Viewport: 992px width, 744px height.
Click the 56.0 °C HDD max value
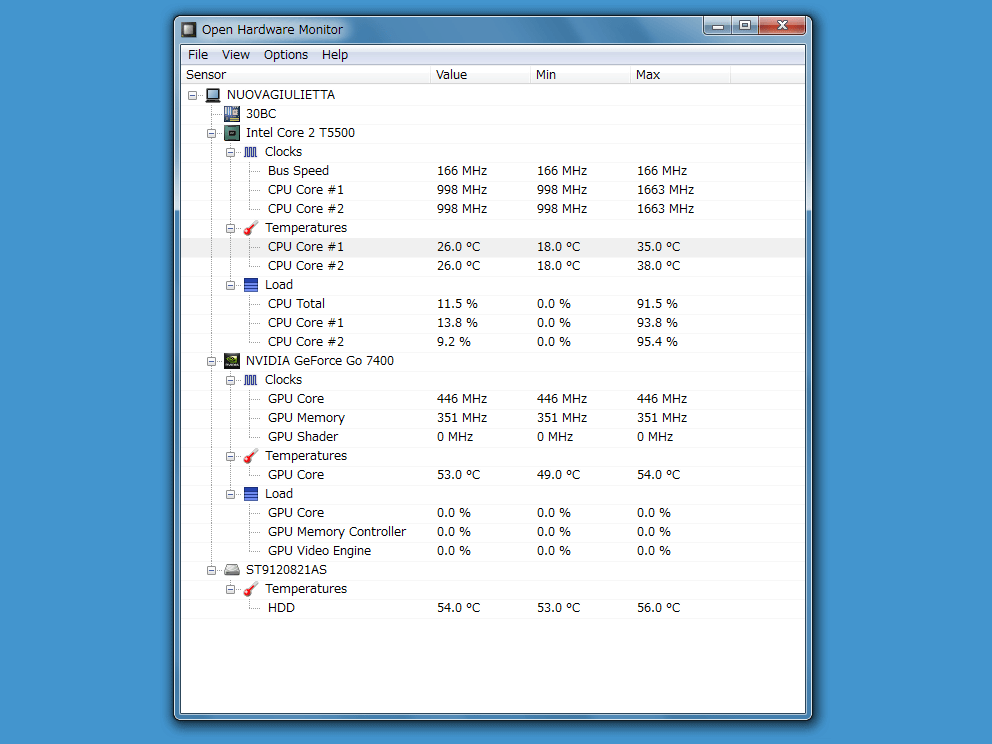click(x=659, y=608)
